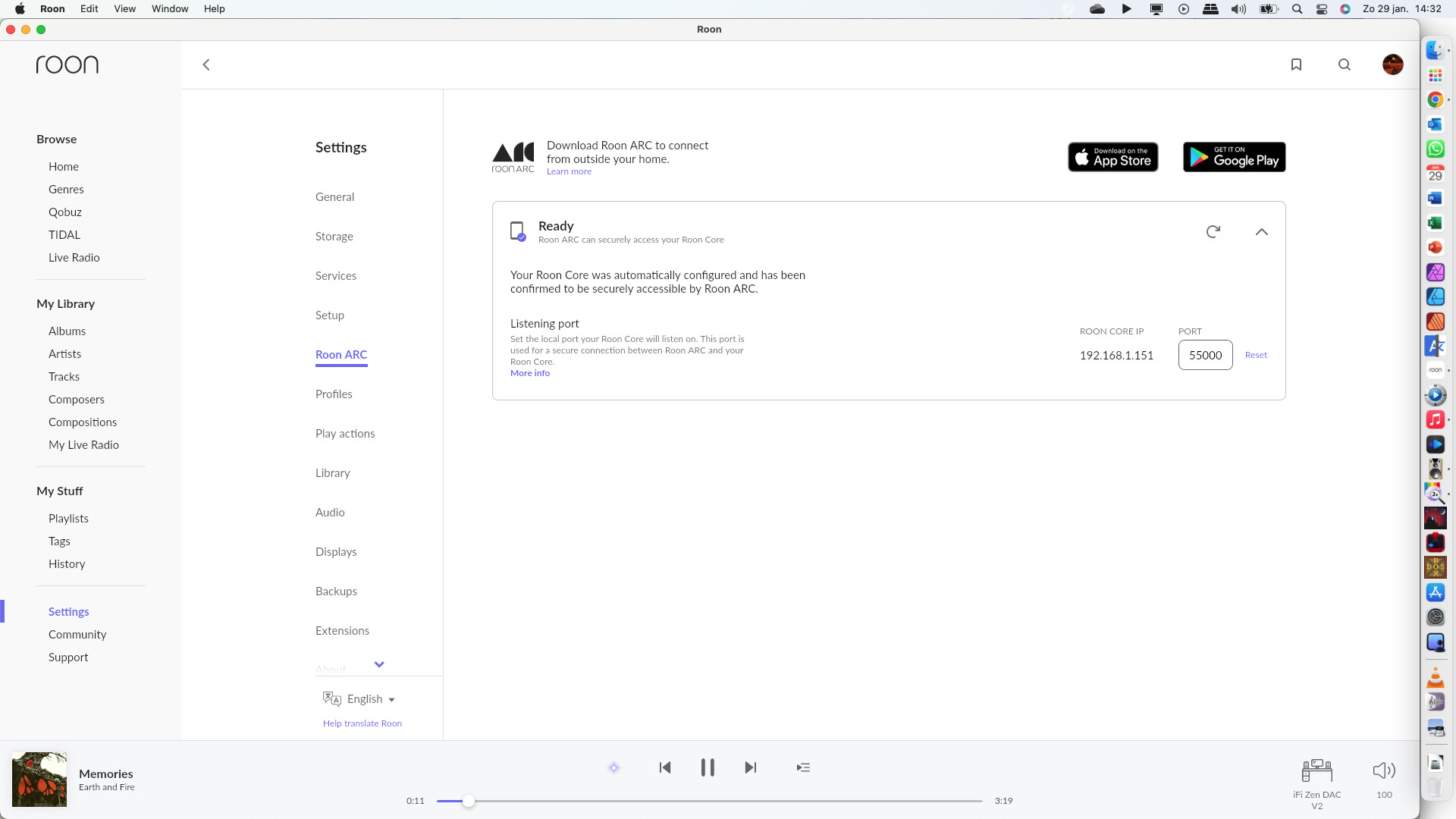Screen dimensions: 1456x819
Task: Open the Window menu in menu bar
Action: [x=170, y=8]
